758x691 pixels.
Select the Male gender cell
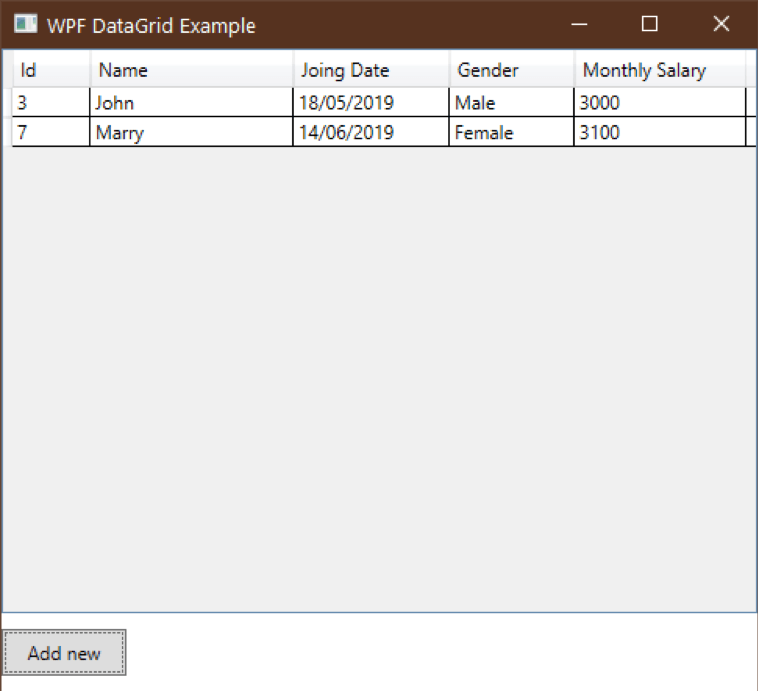point(511,103)
